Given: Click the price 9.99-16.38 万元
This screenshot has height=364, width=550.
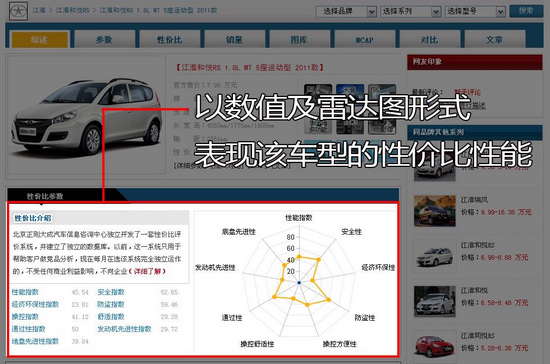Looking at the screenshot, I should pos(506,212).
